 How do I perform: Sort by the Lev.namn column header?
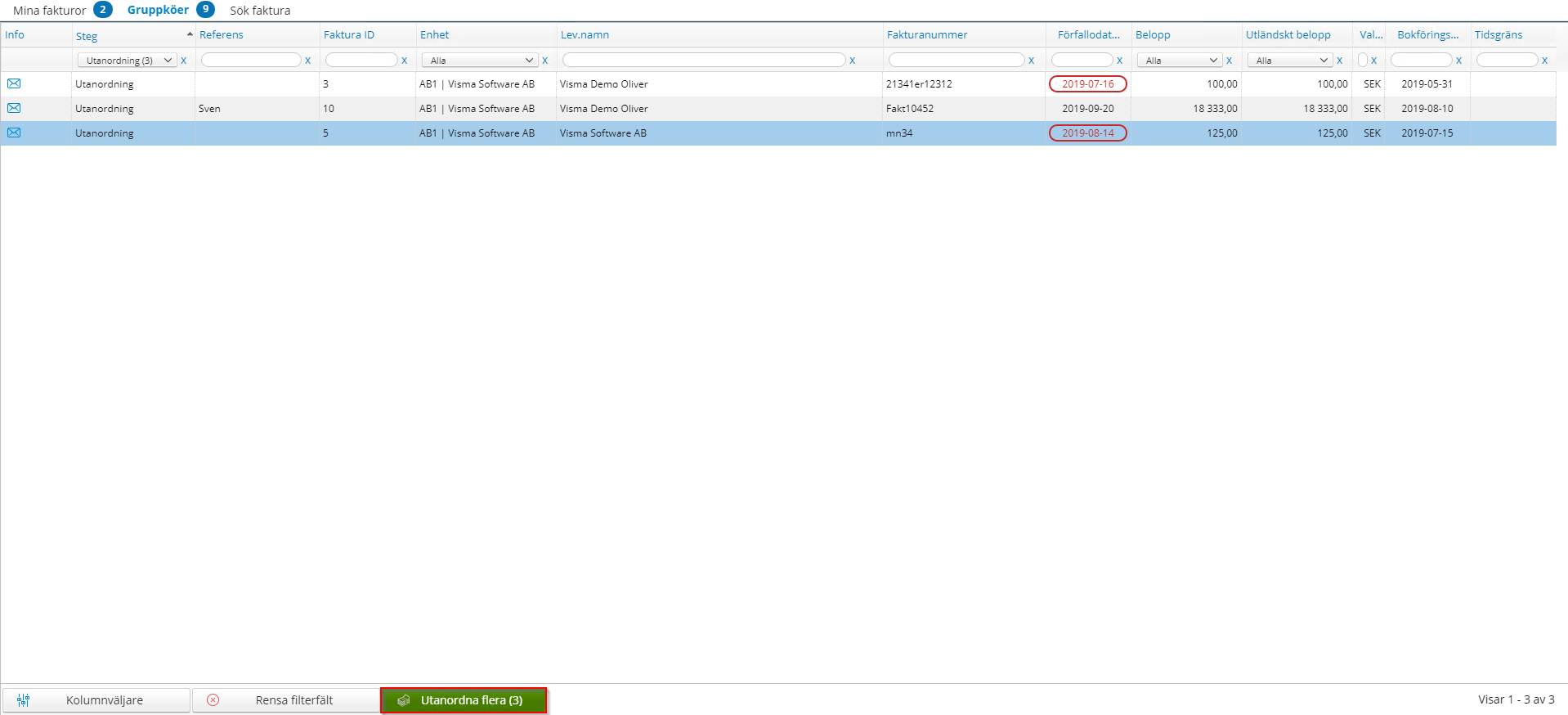pyautogui.click(x=585, y=34)
